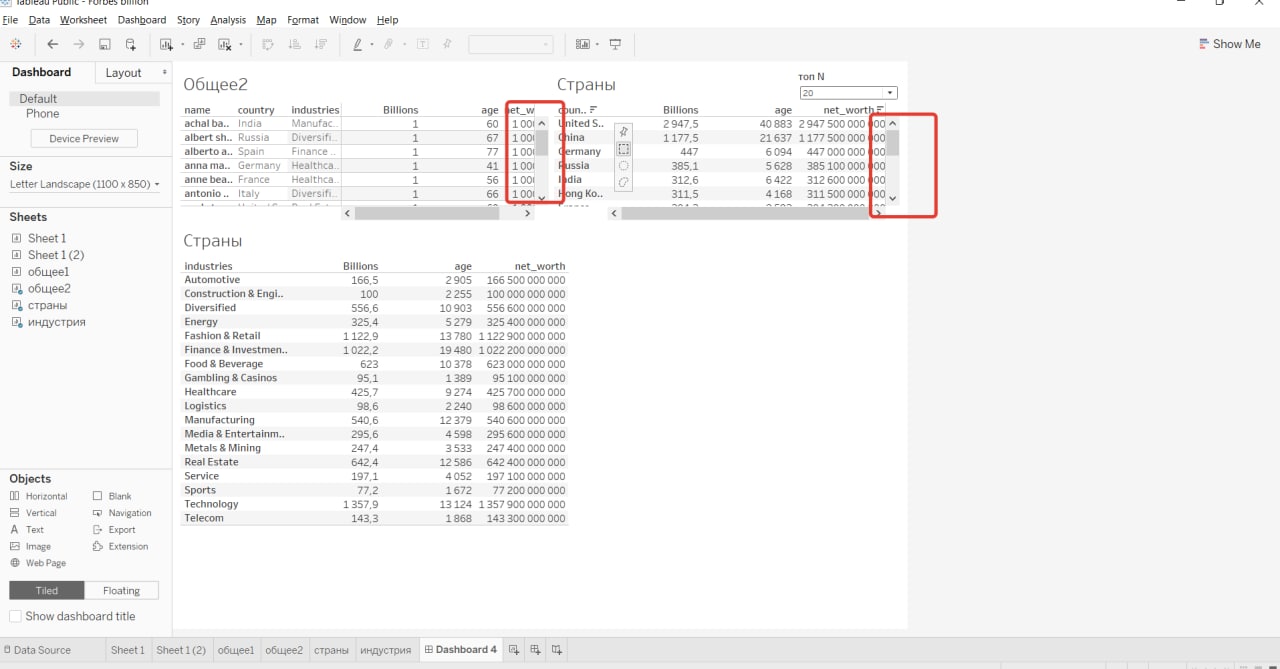The height and width of the screenshot is (669, 1280).
Task: Click the Redo forward arrow
Action: pyautogui.click(x=79, y=44)
